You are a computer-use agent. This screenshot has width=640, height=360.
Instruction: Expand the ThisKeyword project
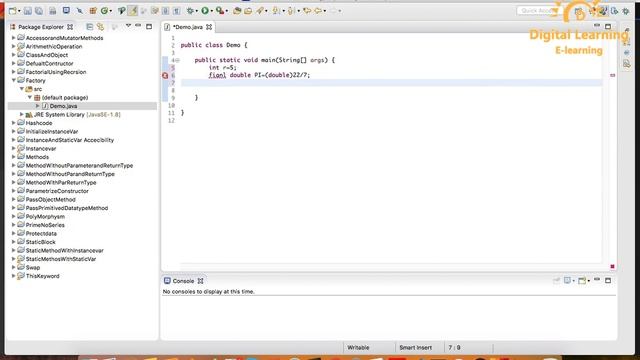pyautogui.click(x=13, y=276)
